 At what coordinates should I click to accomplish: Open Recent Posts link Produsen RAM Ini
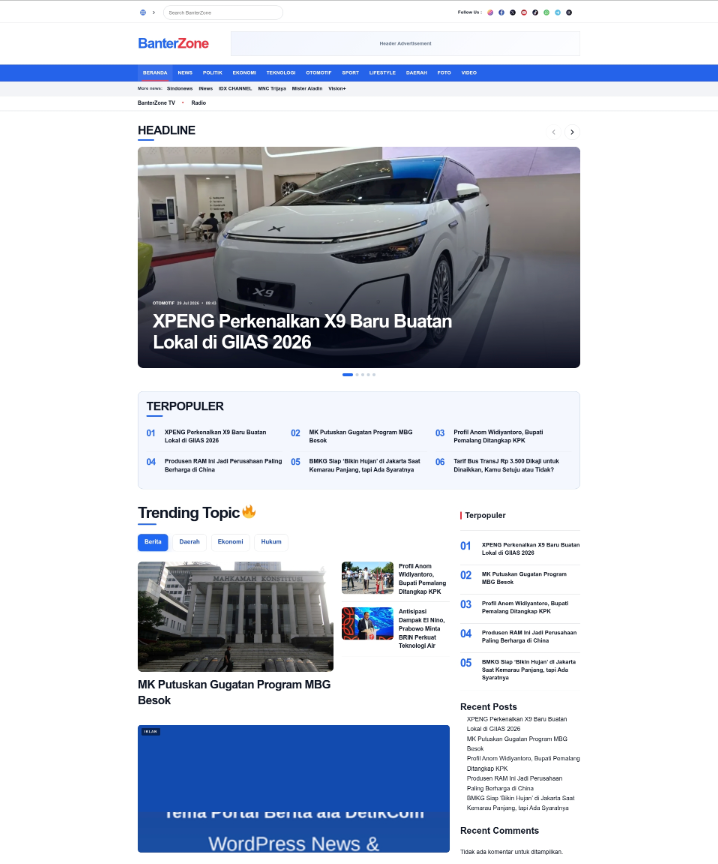pyautogui.click(x=514, y=784)
